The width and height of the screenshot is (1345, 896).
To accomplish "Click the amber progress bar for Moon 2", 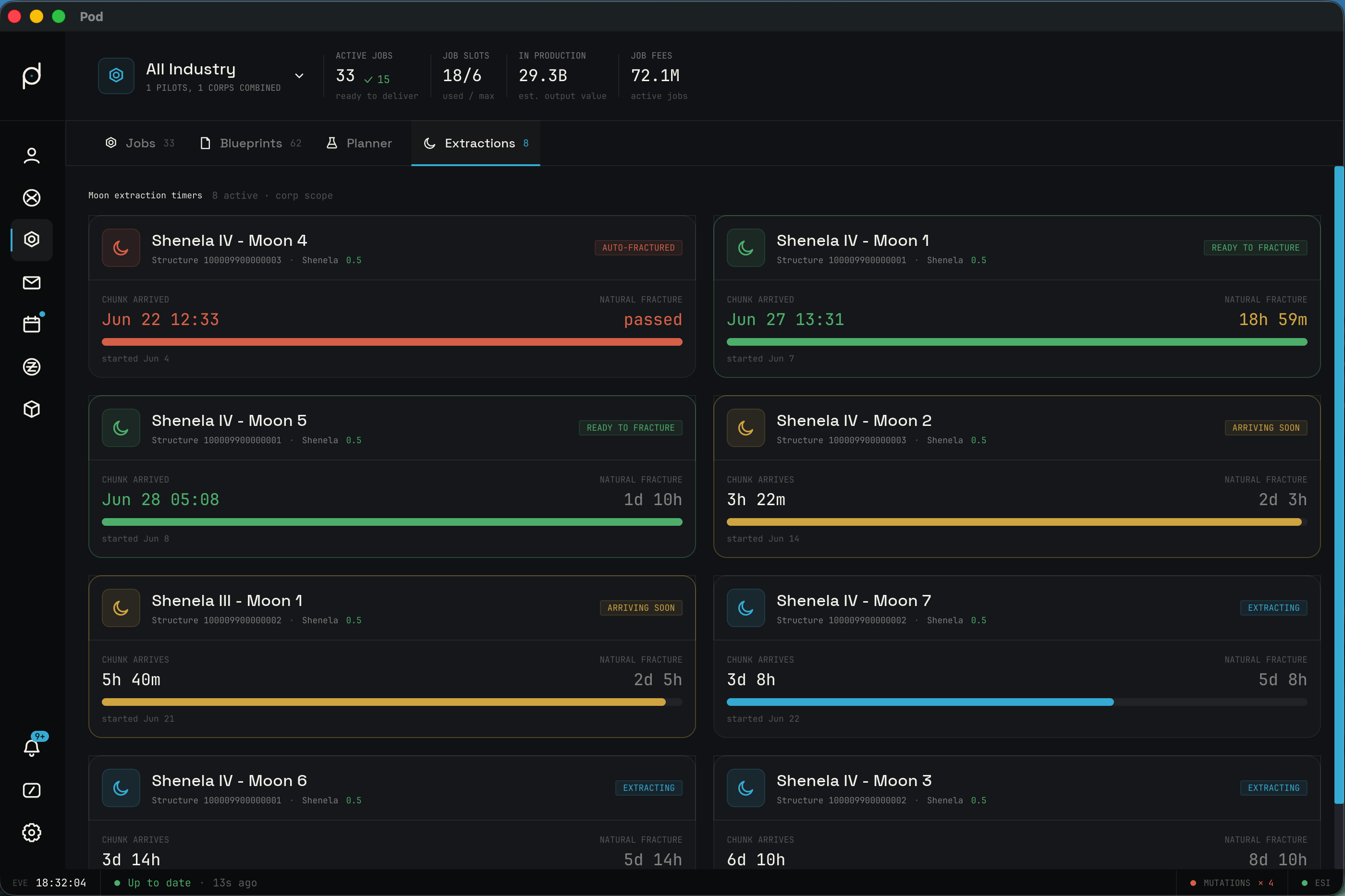I will click(1017, 522).
